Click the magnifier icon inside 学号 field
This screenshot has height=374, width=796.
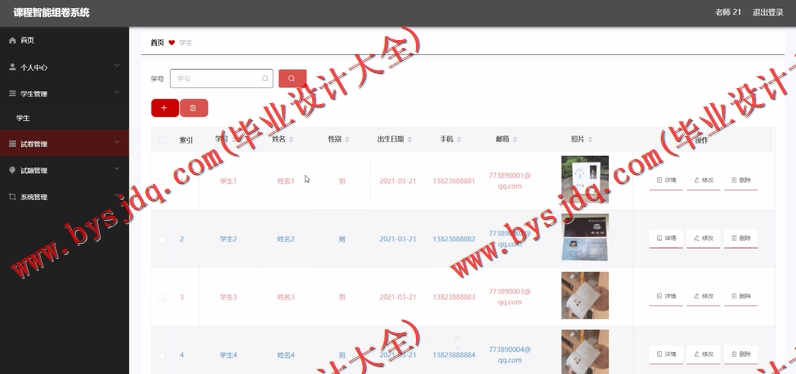(x=265, y=79)
